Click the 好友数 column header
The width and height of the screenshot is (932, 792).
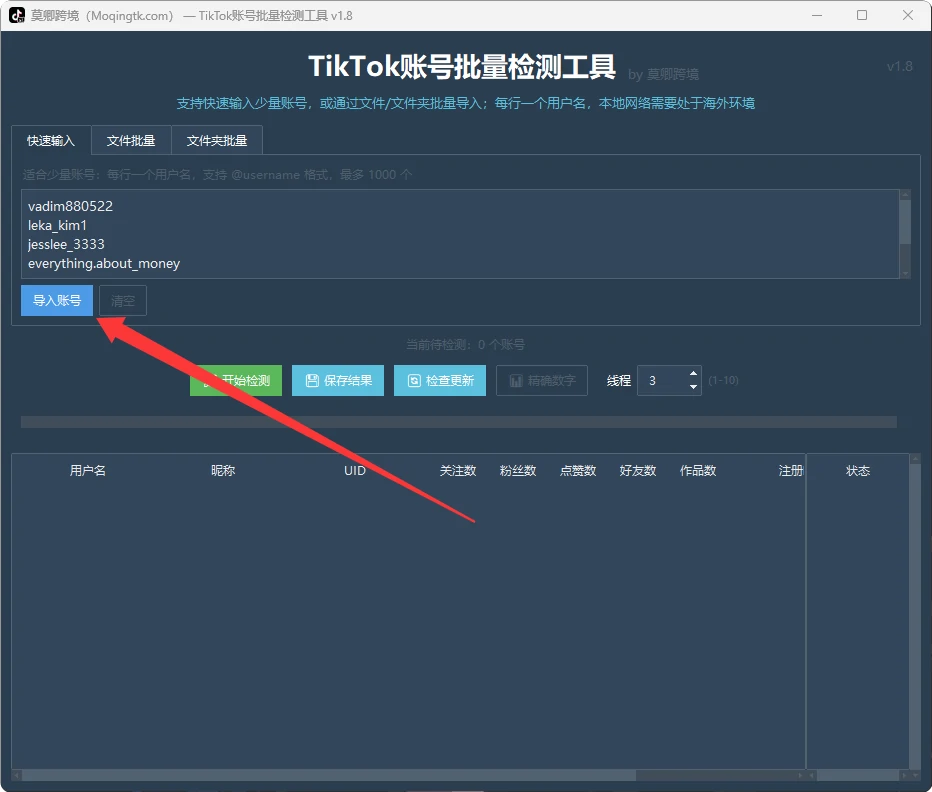[x=638, y=471]
